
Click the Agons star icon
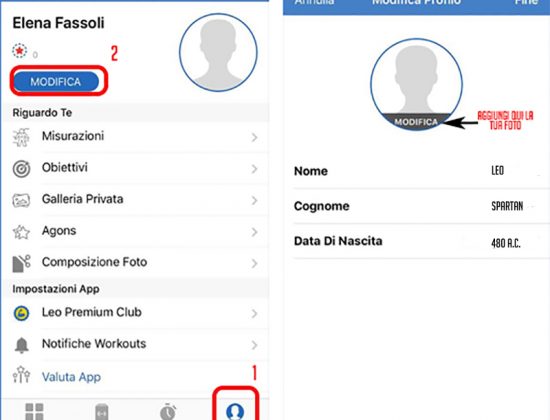pos(21,232)
